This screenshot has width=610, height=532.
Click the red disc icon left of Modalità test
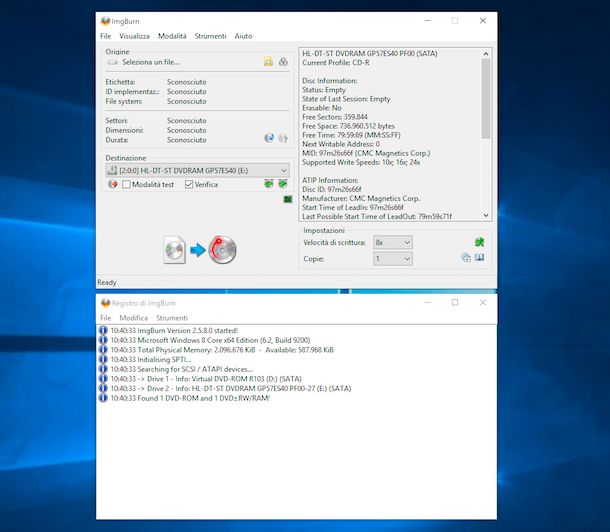(113, 184)
